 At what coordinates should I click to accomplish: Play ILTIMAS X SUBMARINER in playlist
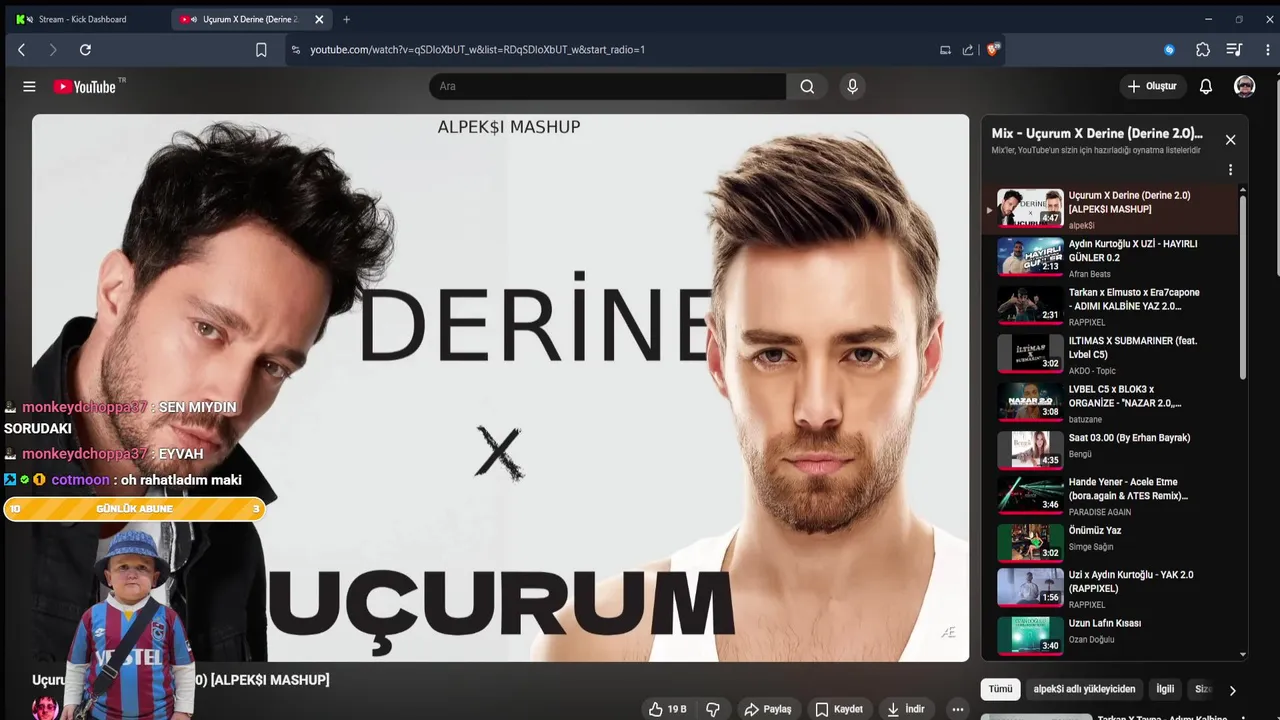coord(1110,354)
